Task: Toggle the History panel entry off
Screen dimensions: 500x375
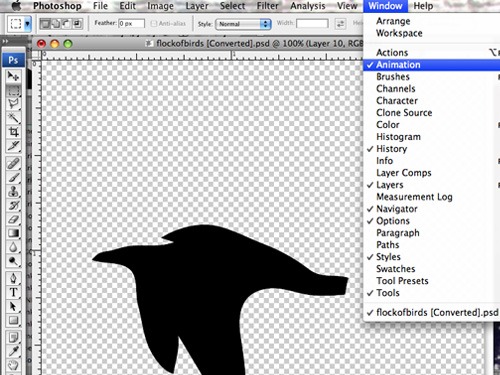Action: point(432,149)
